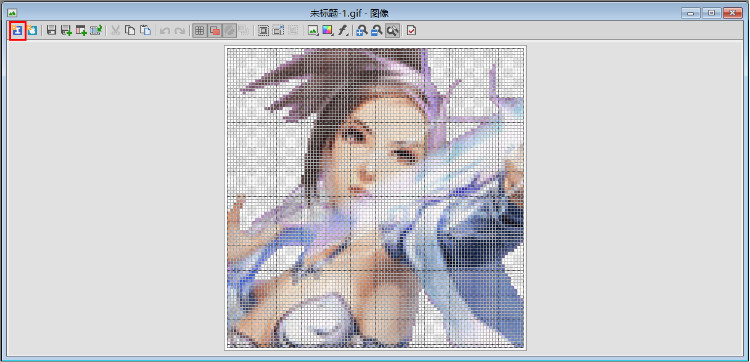Open the image picture dropdown icon
The image size is (750, 362).
(x=313, y=31)
